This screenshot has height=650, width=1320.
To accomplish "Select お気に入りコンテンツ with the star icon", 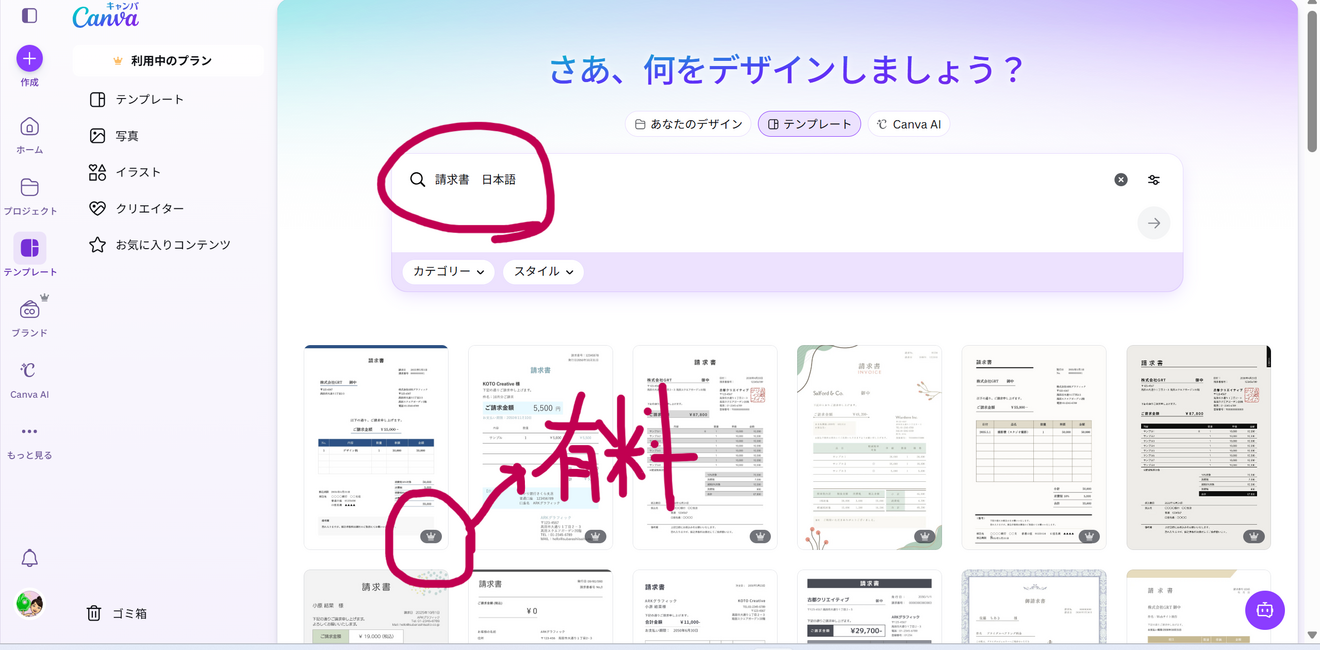I will click(x=96, y=244).
